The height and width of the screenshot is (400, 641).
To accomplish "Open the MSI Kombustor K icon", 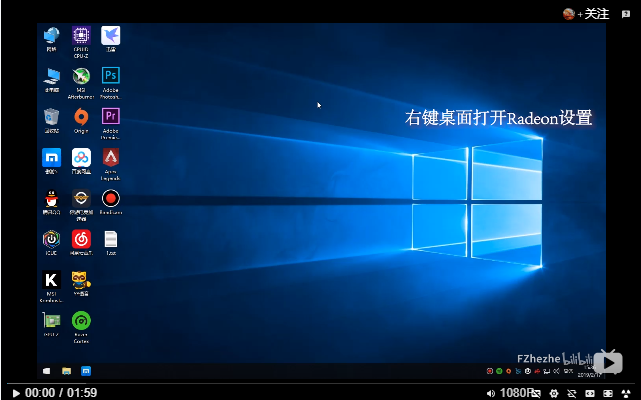I will coord(52,287).
